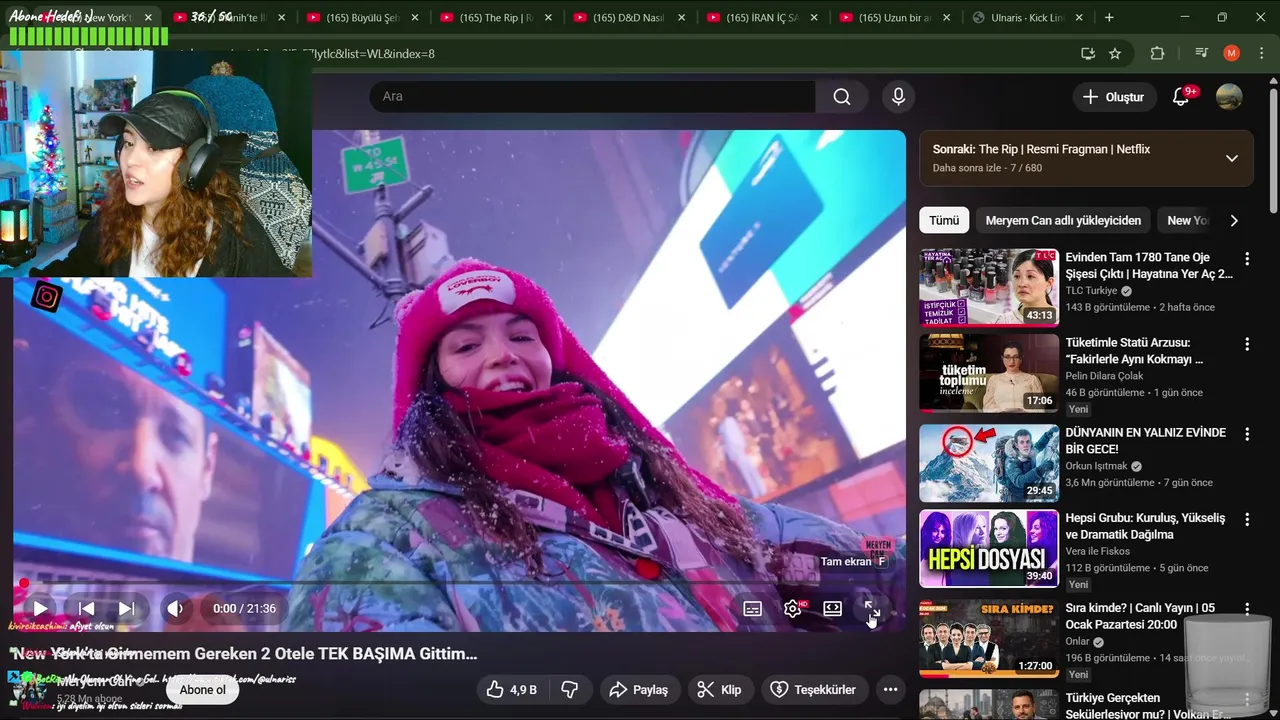
Task: Visit Vera ile Fiskos channel name
Action: tap(1098, 551)
